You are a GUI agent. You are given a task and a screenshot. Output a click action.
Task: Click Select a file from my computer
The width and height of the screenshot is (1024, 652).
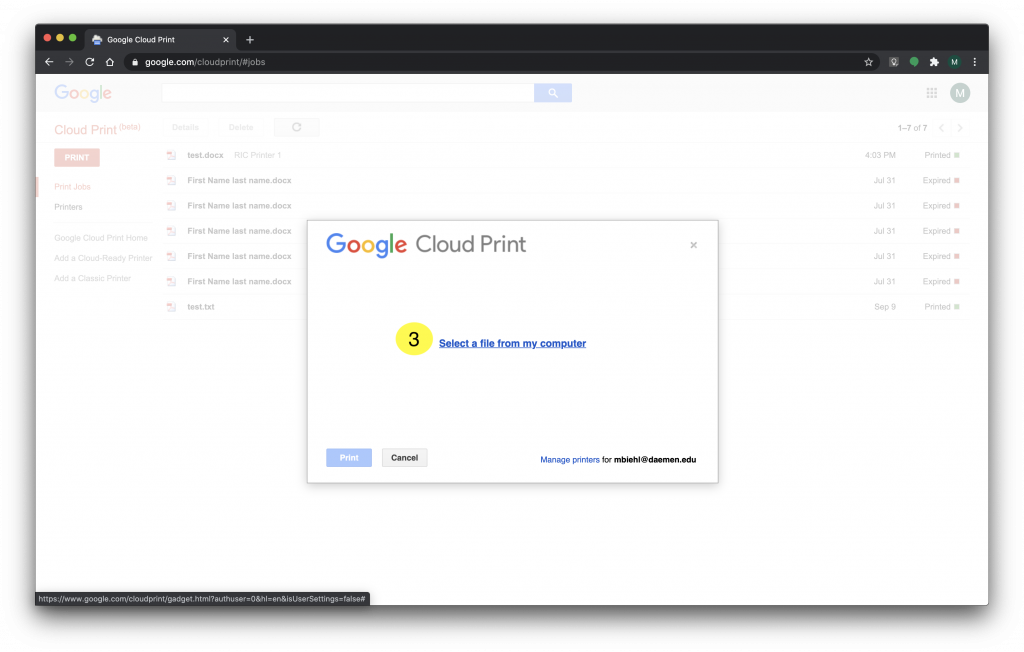pyautogui.click(x=513, y=344)
